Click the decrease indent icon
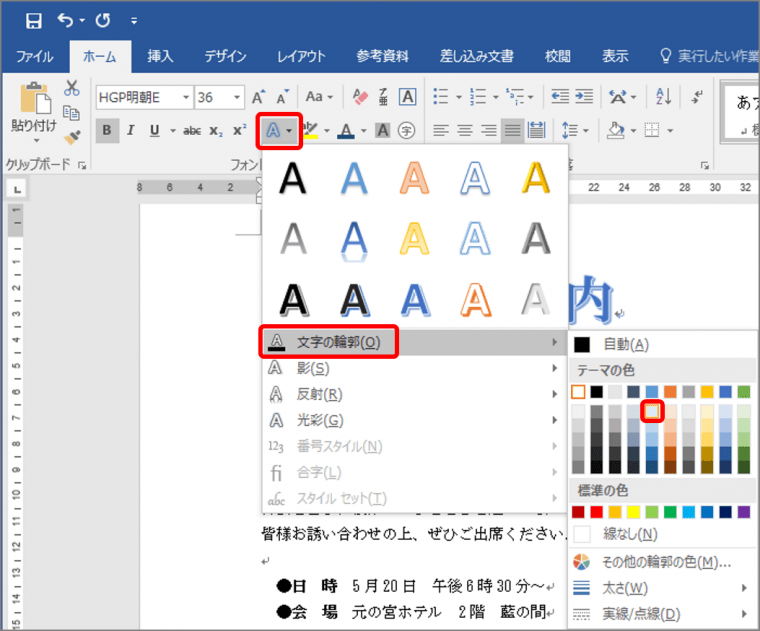The image size is (760, 631). pos(560,96)
